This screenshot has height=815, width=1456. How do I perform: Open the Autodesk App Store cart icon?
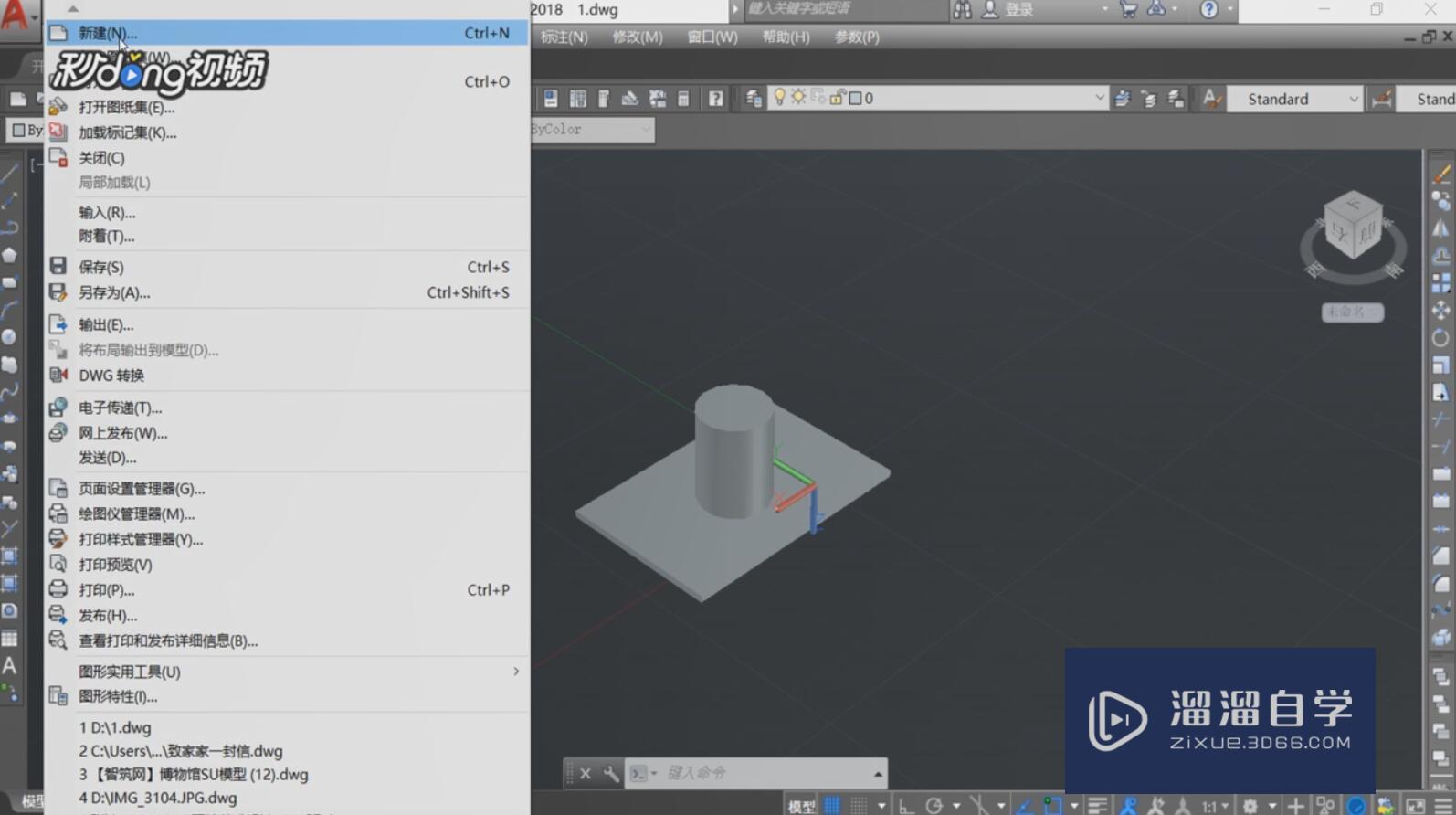click(x=1129, y=10)
